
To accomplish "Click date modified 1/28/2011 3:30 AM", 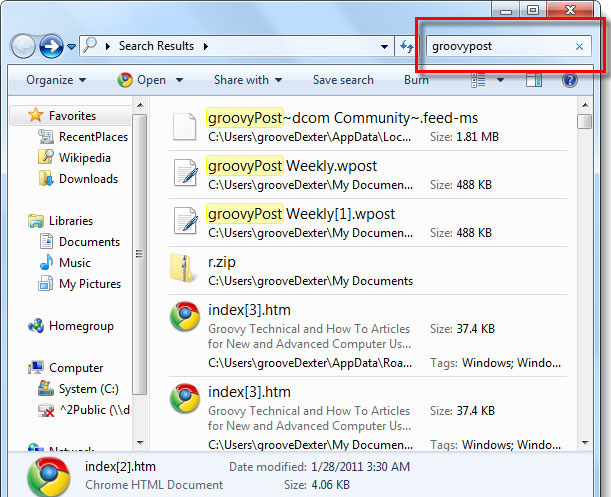I will tap(360, 467).
